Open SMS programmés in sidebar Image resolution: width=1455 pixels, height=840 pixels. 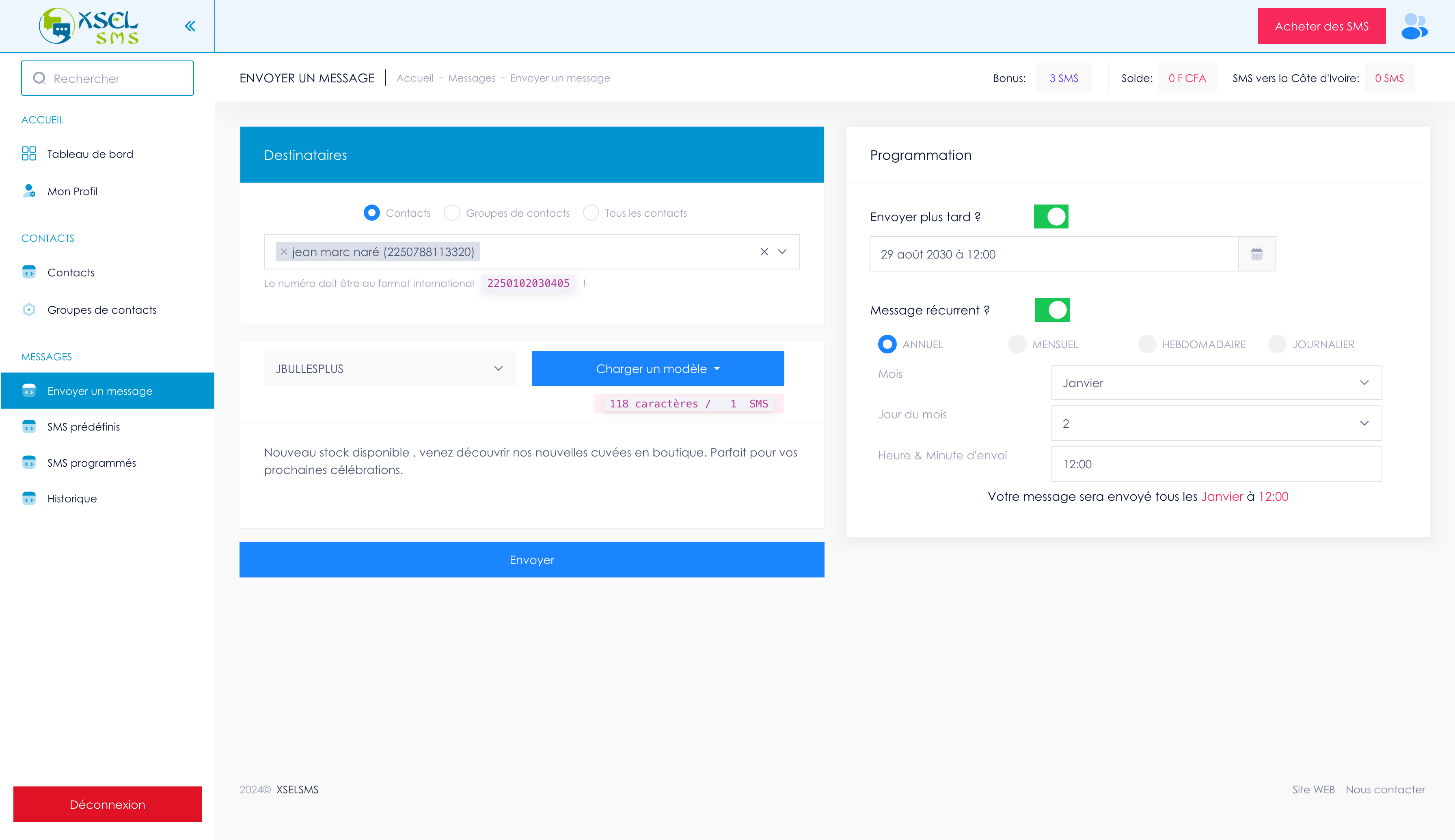click(91, 463)
